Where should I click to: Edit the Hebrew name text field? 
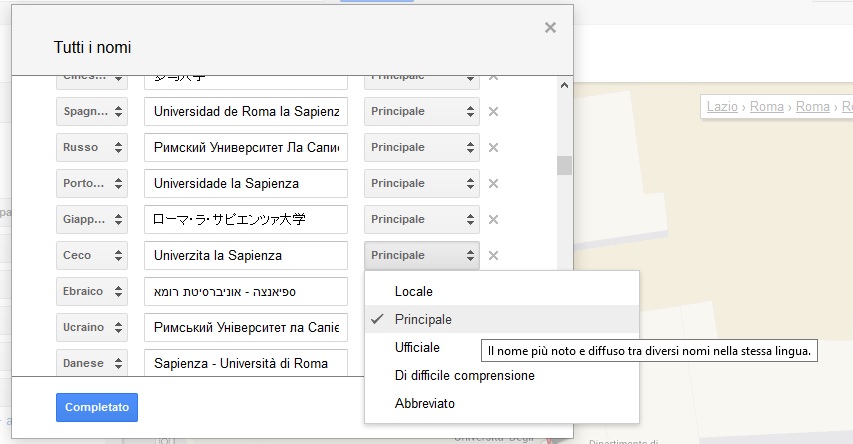click(246, 291)
